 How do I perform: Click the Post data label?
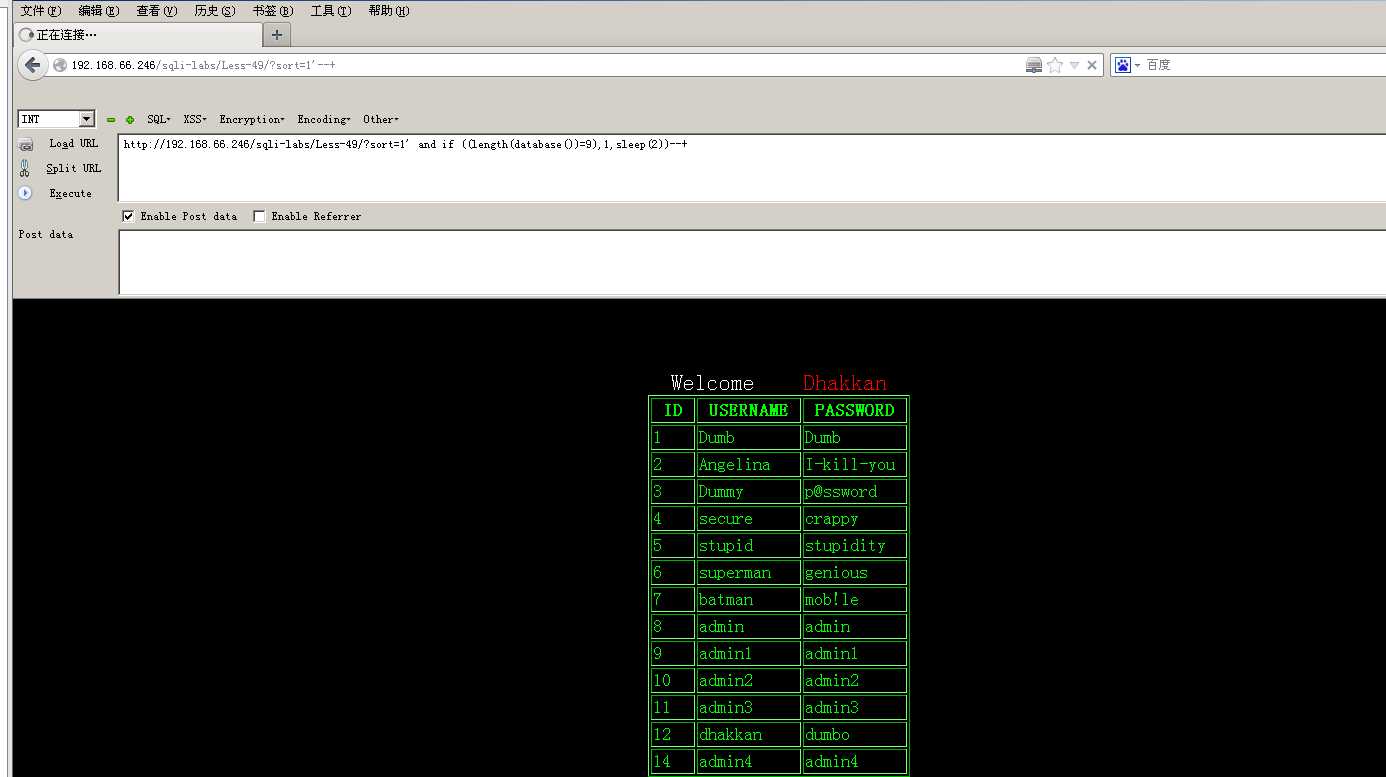pos(46,235)
